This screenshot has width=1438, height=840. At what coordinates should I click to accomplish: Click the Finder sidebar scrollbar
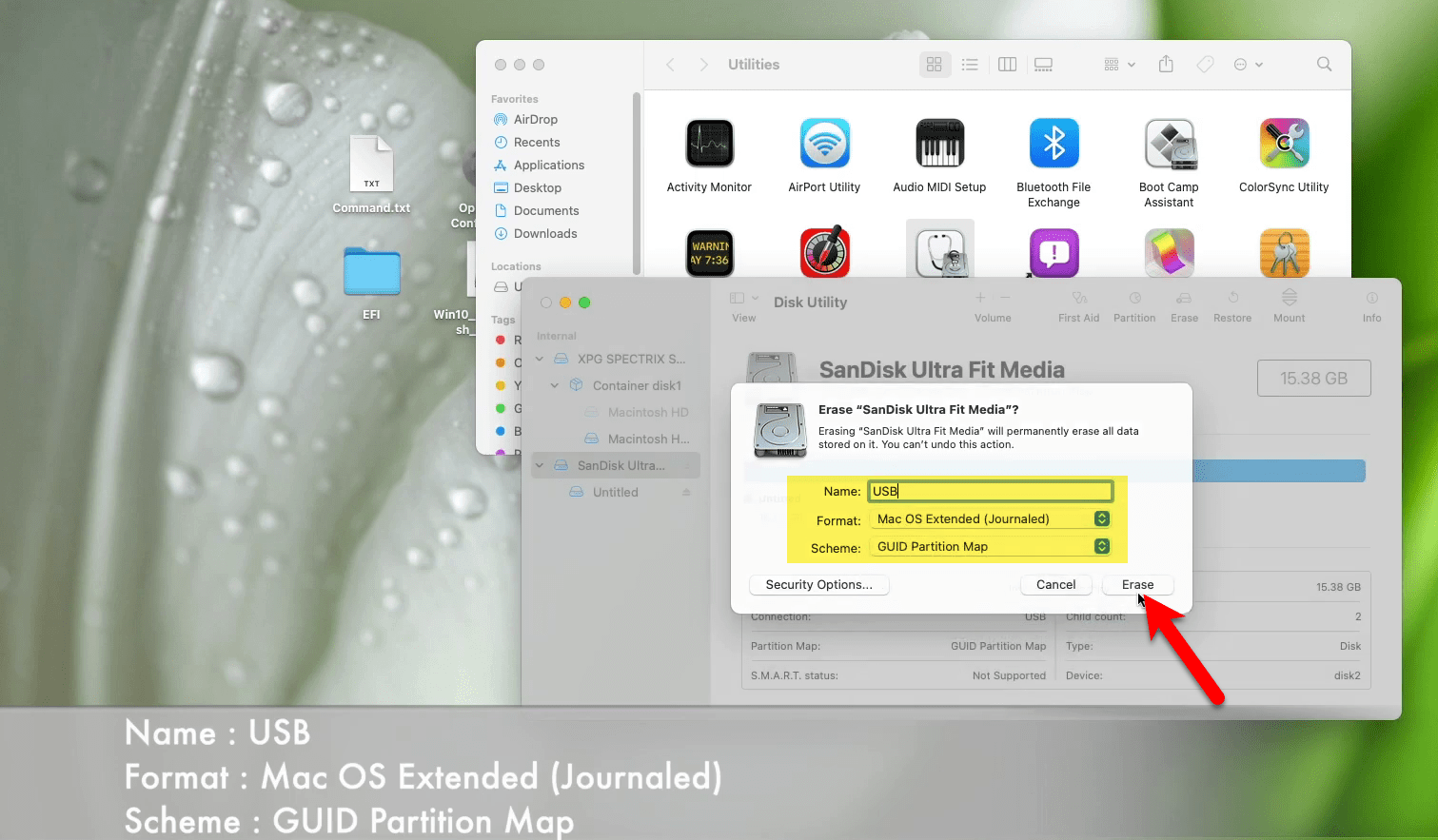[x=637, y=184]
